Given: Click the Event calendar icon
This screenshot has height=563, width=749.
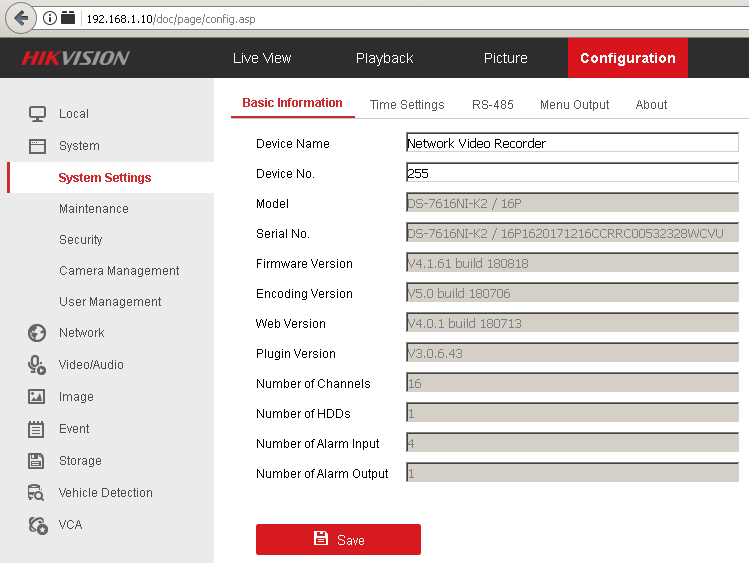Looking at the screenshot, I should pyautogui.click(x=37, y=429).
